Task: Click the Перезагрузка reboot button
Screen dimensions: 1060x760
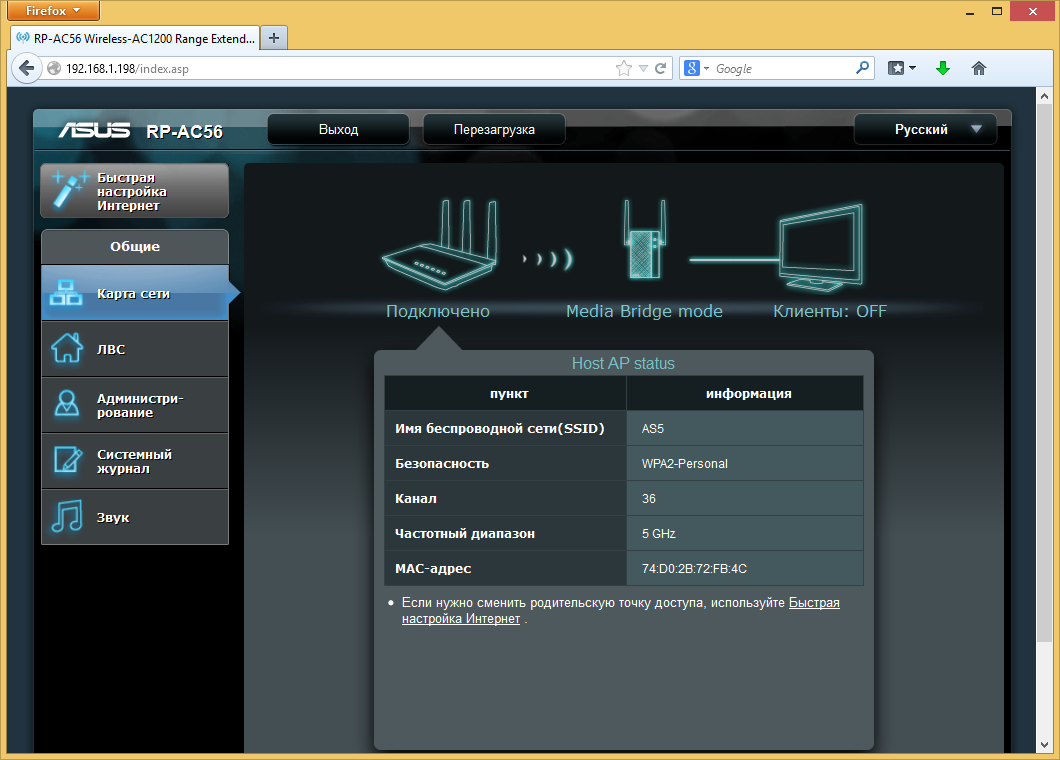Action: point(493,129)
